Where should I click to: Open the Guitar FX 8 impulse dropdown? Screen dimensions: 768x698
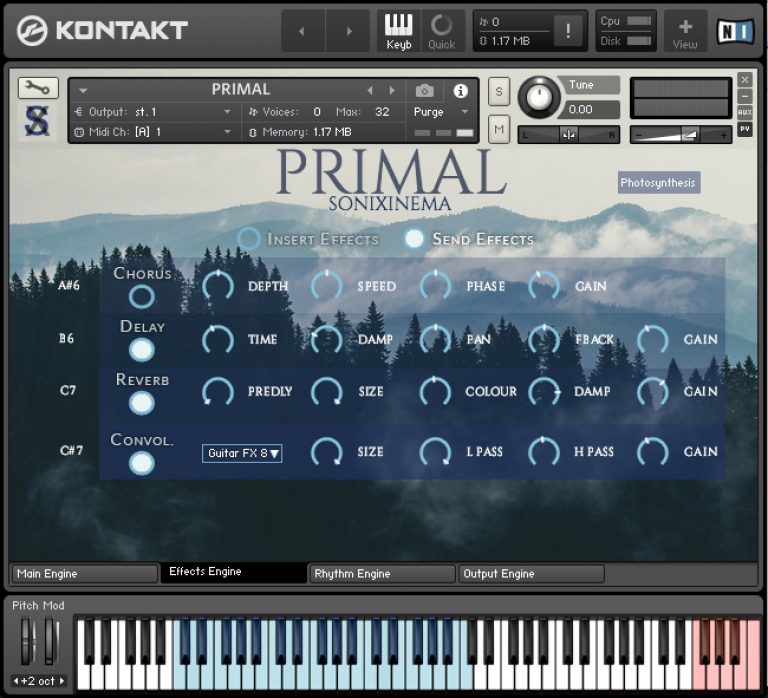242,453
